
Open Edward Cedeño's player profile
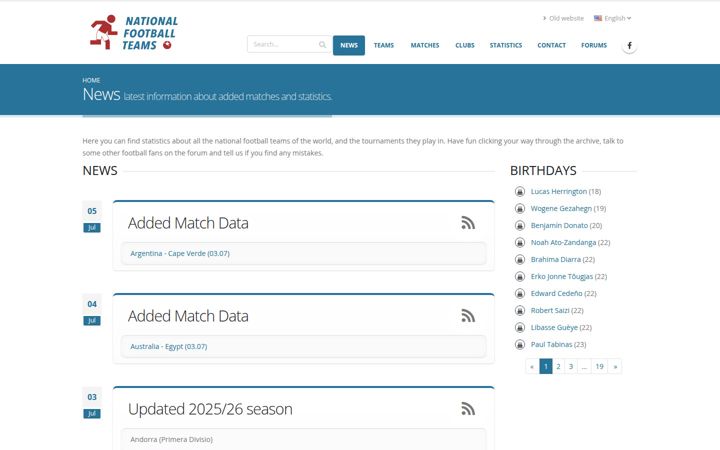pos(557,293)
